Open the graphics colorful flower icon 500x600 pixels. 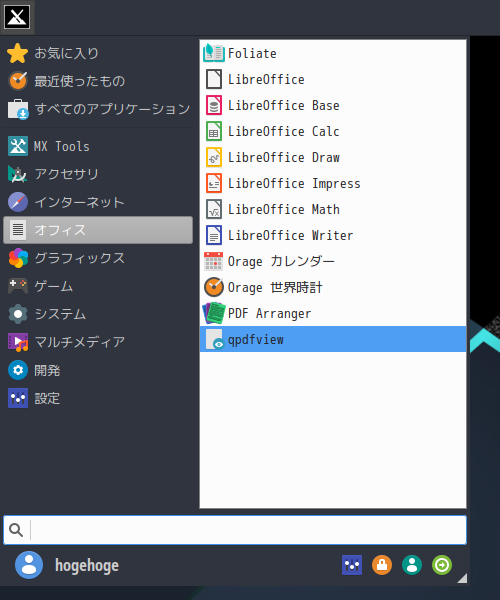point(18,258)
